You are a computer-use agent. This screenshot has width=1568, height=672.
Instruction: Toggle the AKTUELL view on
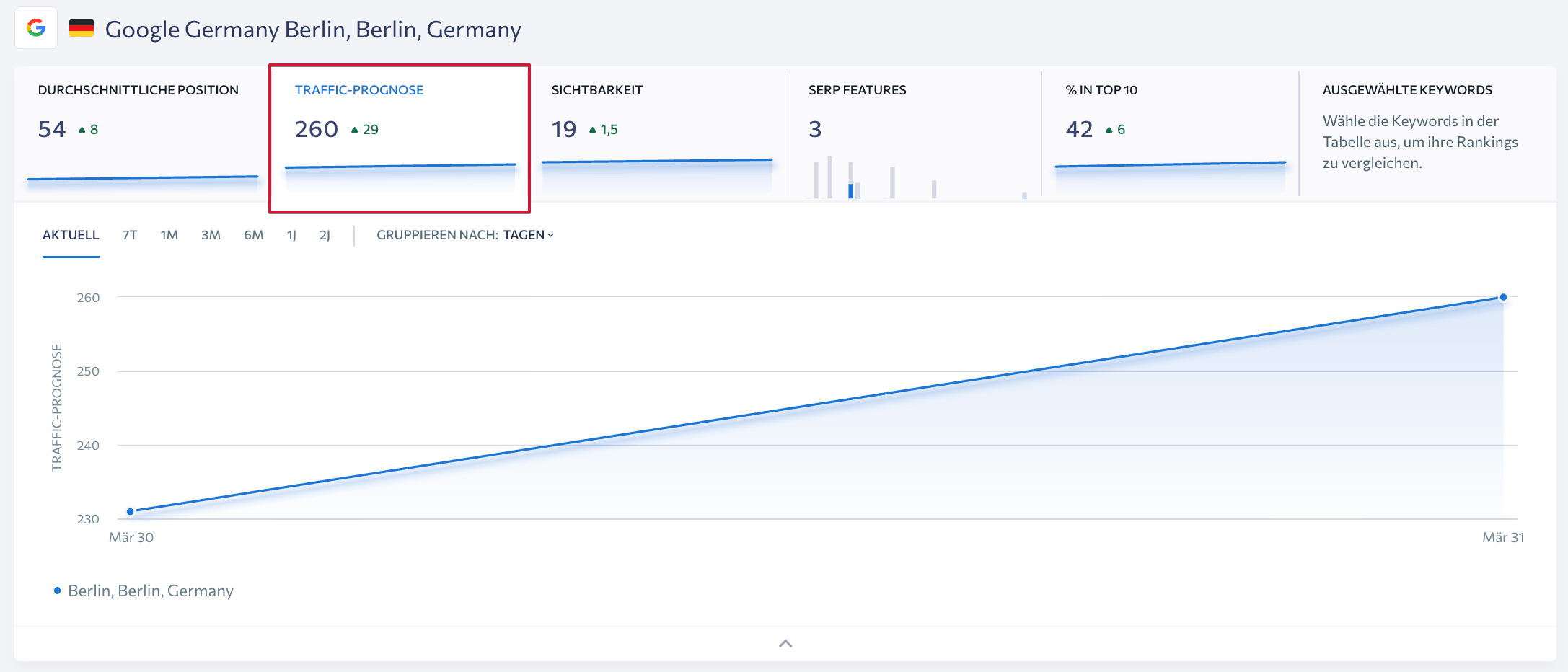[70, 234]
